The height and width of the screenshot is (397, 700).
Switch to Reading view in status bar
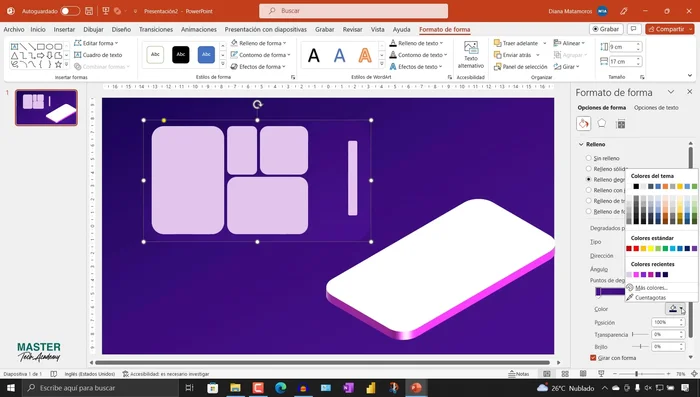point(583,374)
